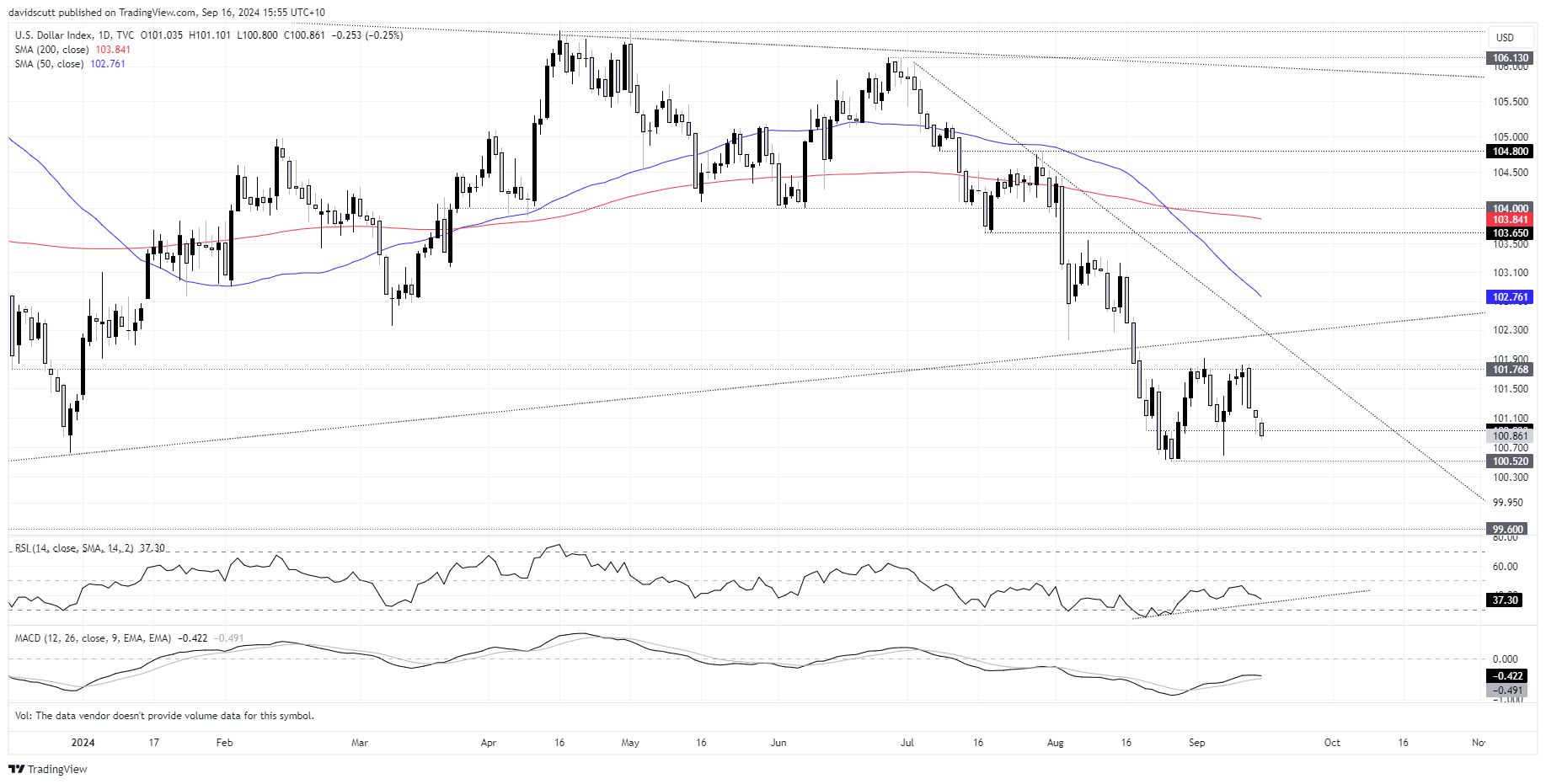
Task: Click the 2024 label on time axis
Action: 83,743
